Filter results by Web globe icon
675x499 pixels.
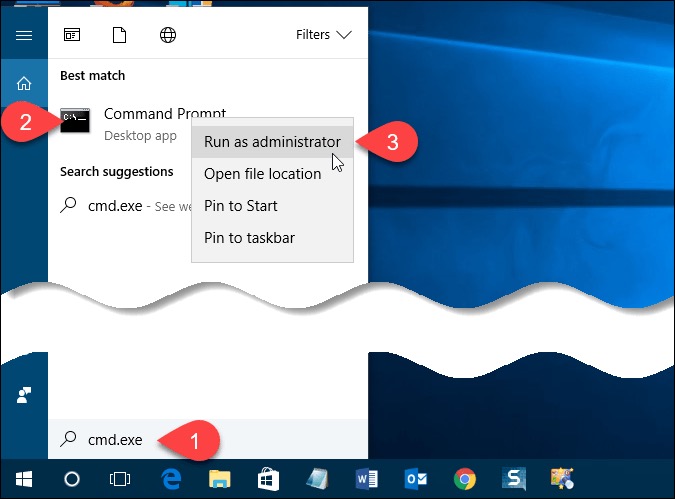point(168,35)
